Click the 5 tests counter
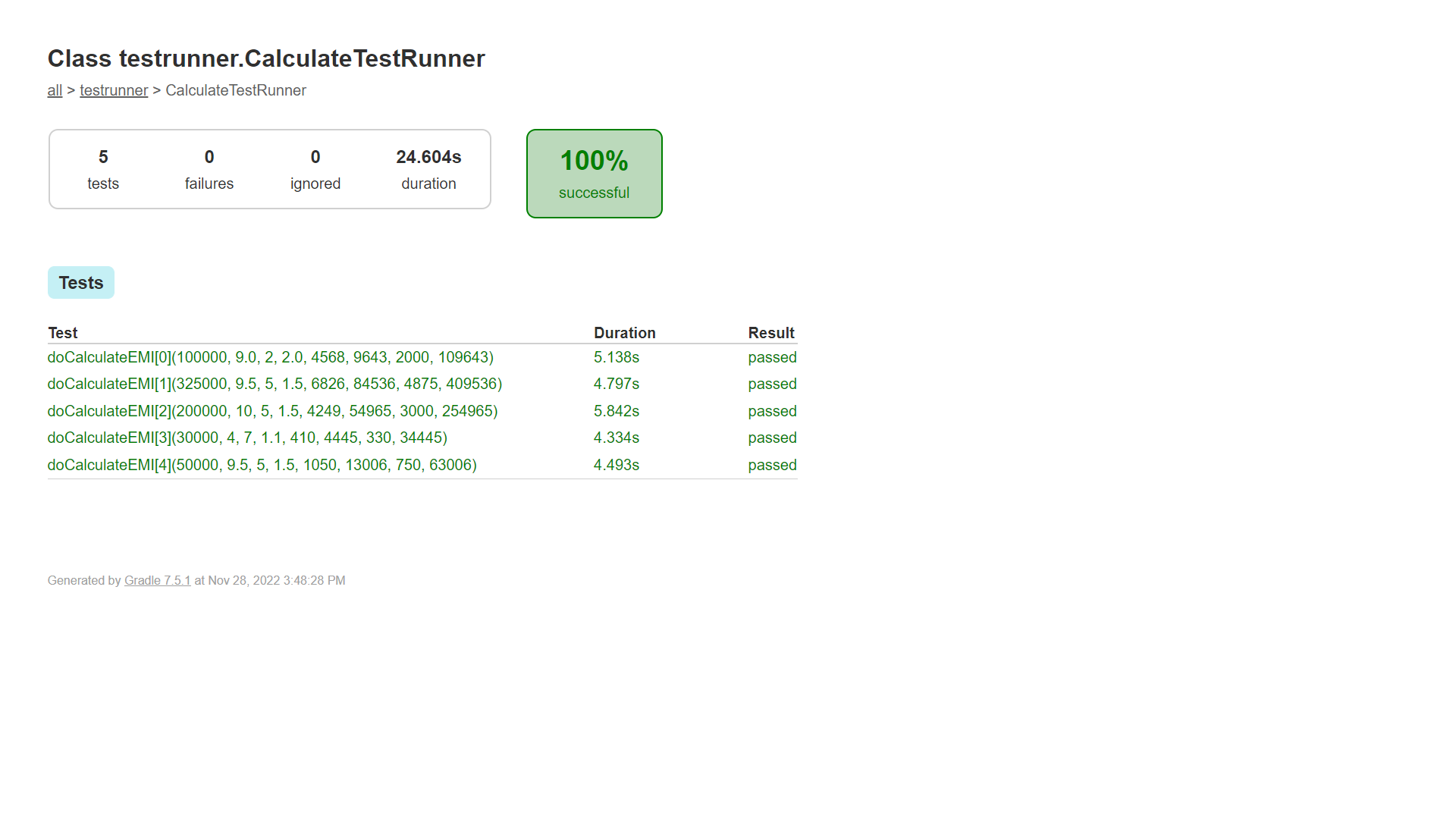The width and height of the screenshot is (1456, 819). tap(103, 169)
